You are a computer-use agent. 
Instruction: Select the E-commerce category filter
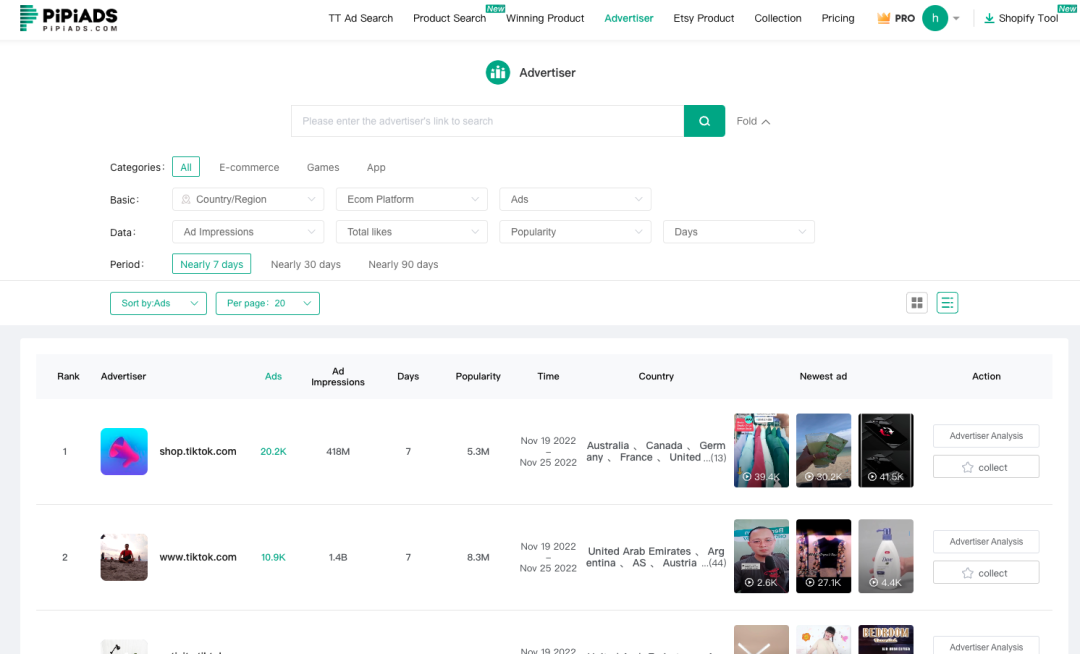point(248,167)
